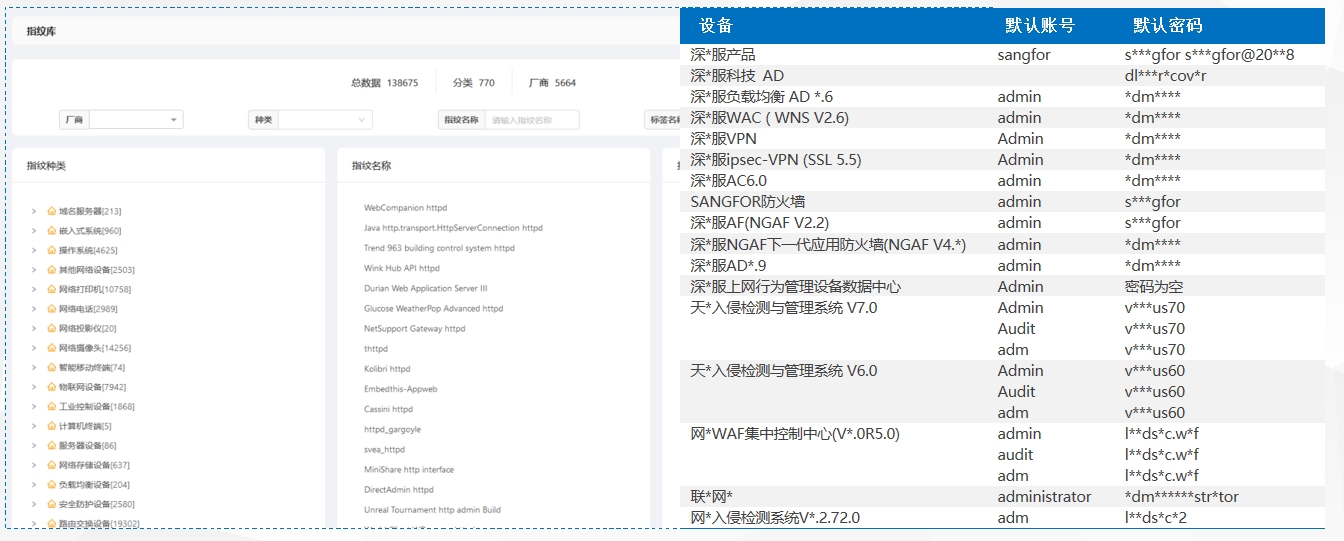Select MiniShare http interface entry
Screen dimensions: 1344x541
pyautogui.click(x=409, y=469)
